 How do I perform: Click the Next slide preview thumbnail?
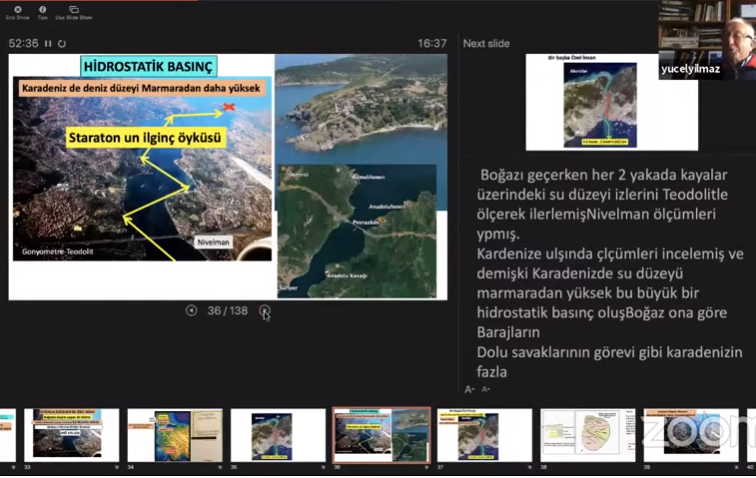coord(611,102)
